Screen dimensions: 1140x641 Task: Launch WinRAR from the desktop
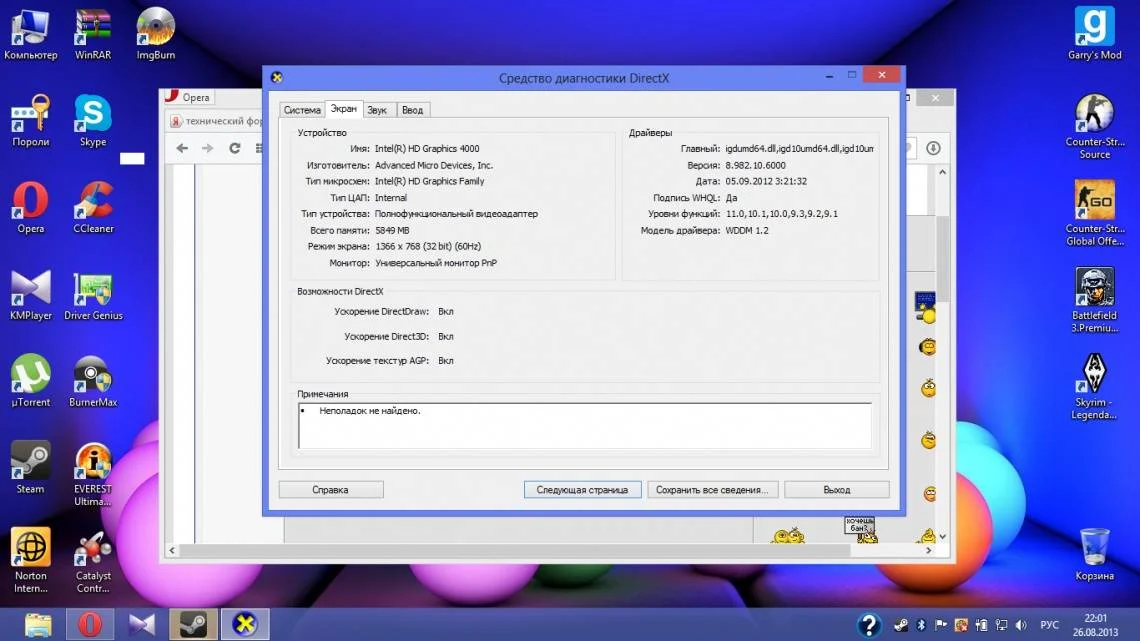[93, 33]
